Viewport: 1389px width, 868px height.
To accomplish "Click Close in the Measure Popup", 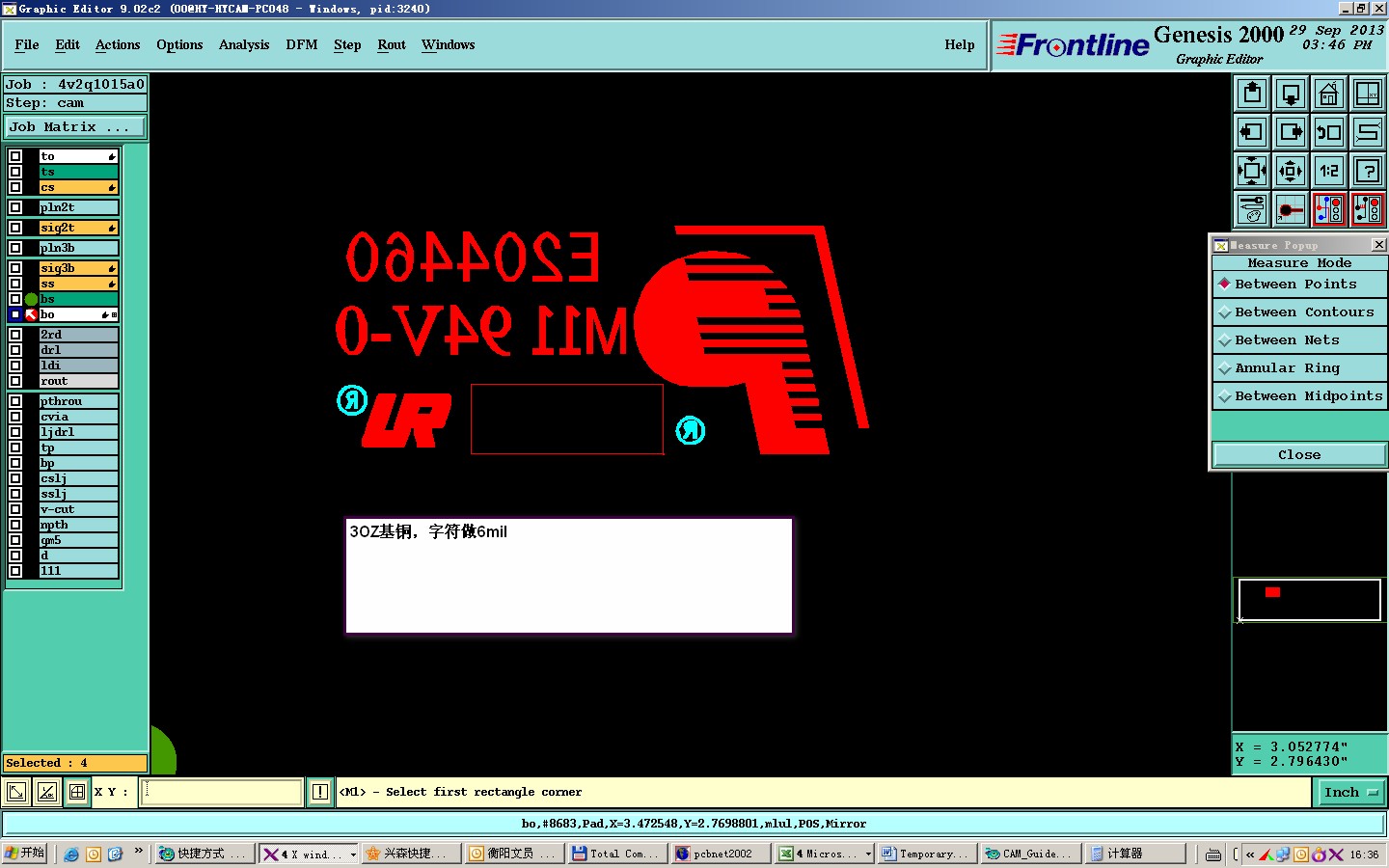I will 1299,455.
